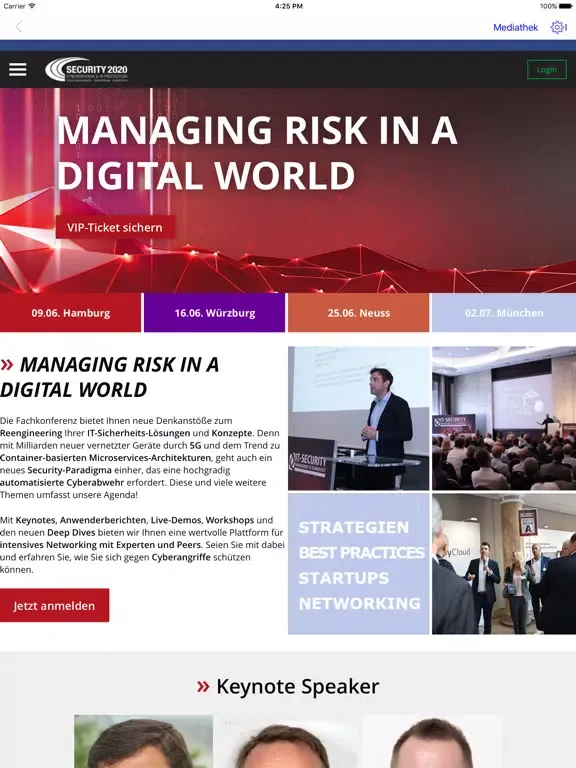
Task: Click the Keynote Speaker heading
Action: pos(298,686)
